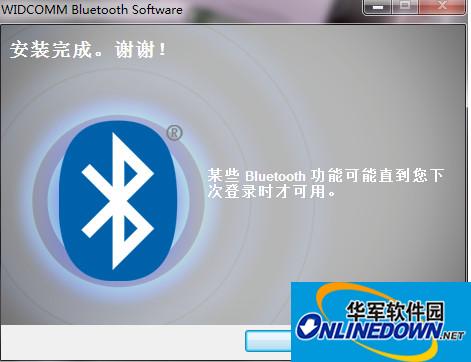Click the 'WIDCOMM Bluetooth Software' title text
The height and width of the screenshot is (362, 471).
[92, 9]
